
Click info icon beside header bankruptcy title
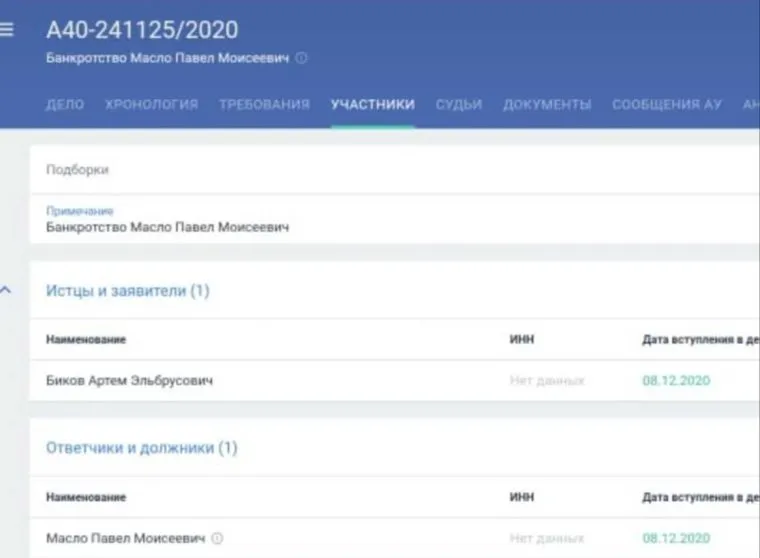302,58
